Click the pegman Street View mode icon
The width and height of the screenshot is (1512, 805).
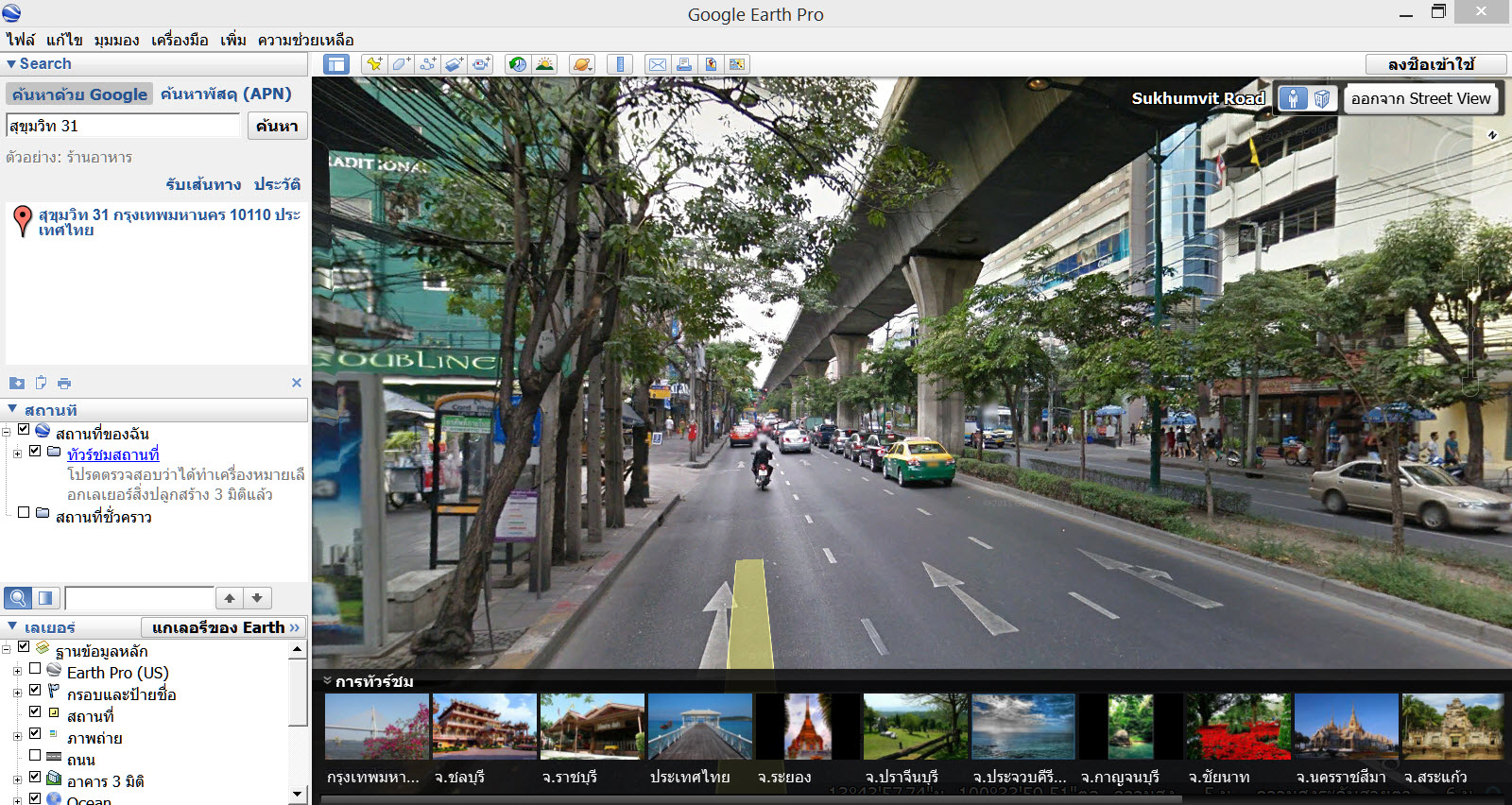[x=1293, y=98]
